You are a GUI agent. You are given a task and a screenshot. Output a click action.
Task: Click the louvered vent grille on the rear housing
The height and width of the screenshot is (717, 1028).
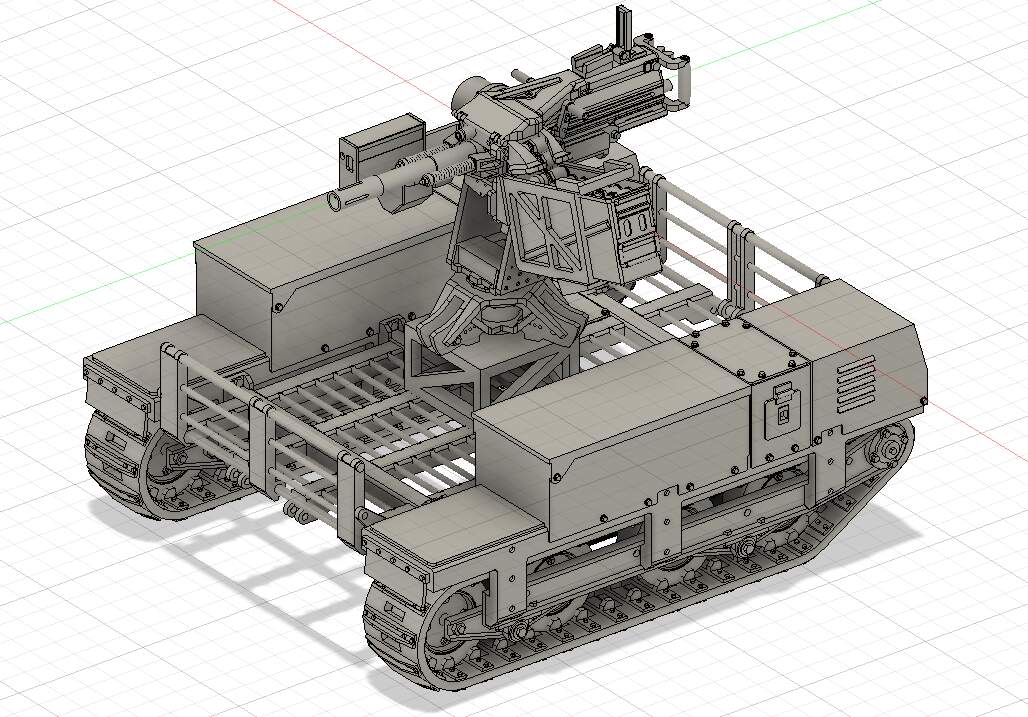(x=856, y=386)
